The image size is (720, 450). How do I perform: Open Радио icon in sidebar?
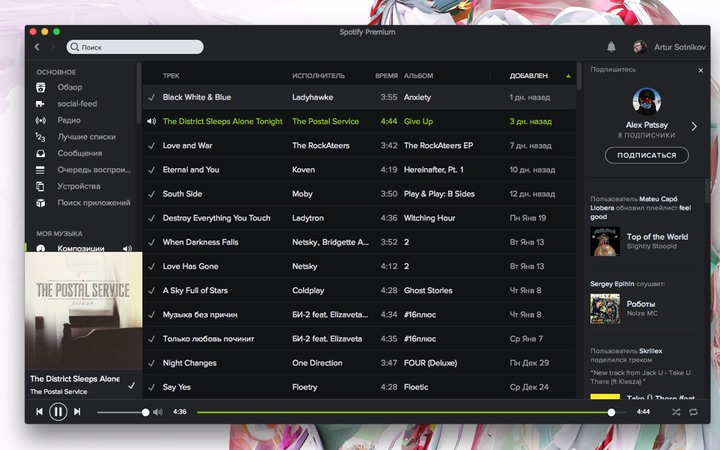click(x=40, y=120)
